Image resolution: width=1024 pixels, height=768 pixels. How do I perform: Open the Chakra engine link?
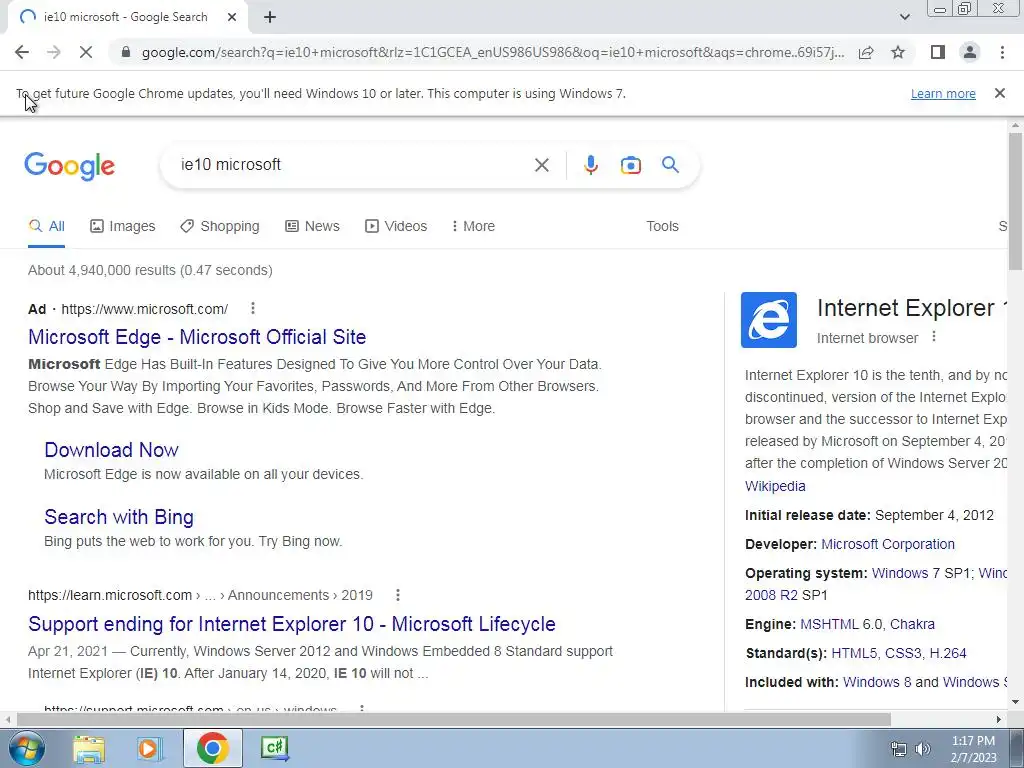pos(912,624)
